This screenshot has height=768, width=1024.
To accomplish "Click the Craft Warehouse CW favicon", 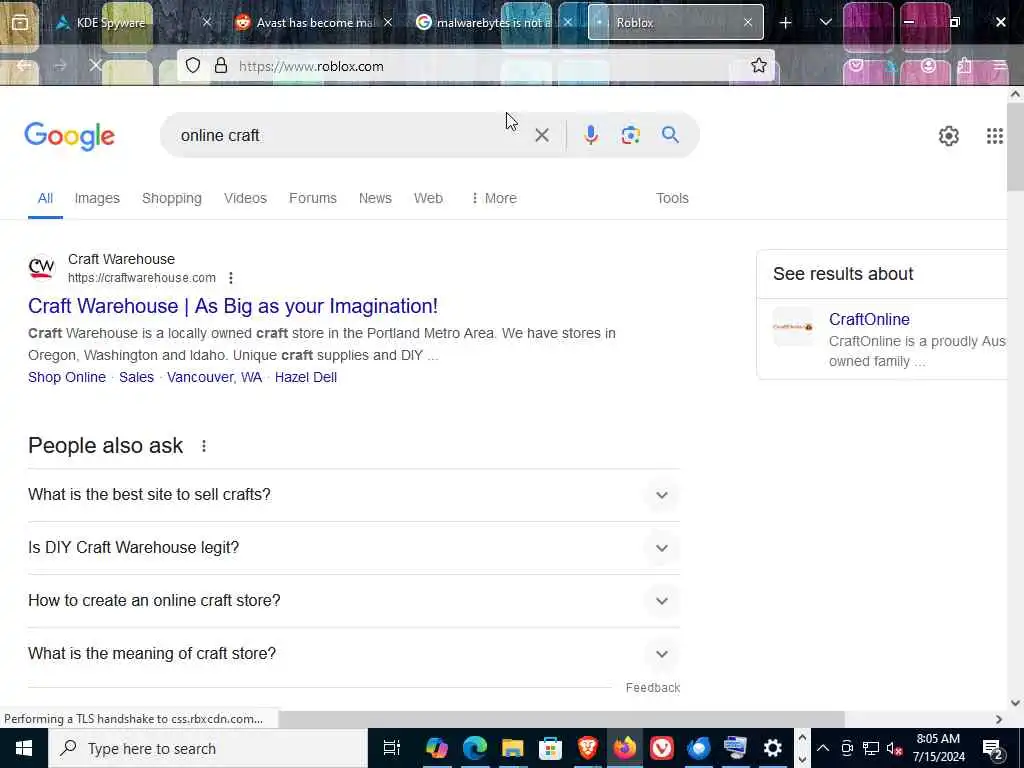I will pyautogui.click(x=41, y=268).
